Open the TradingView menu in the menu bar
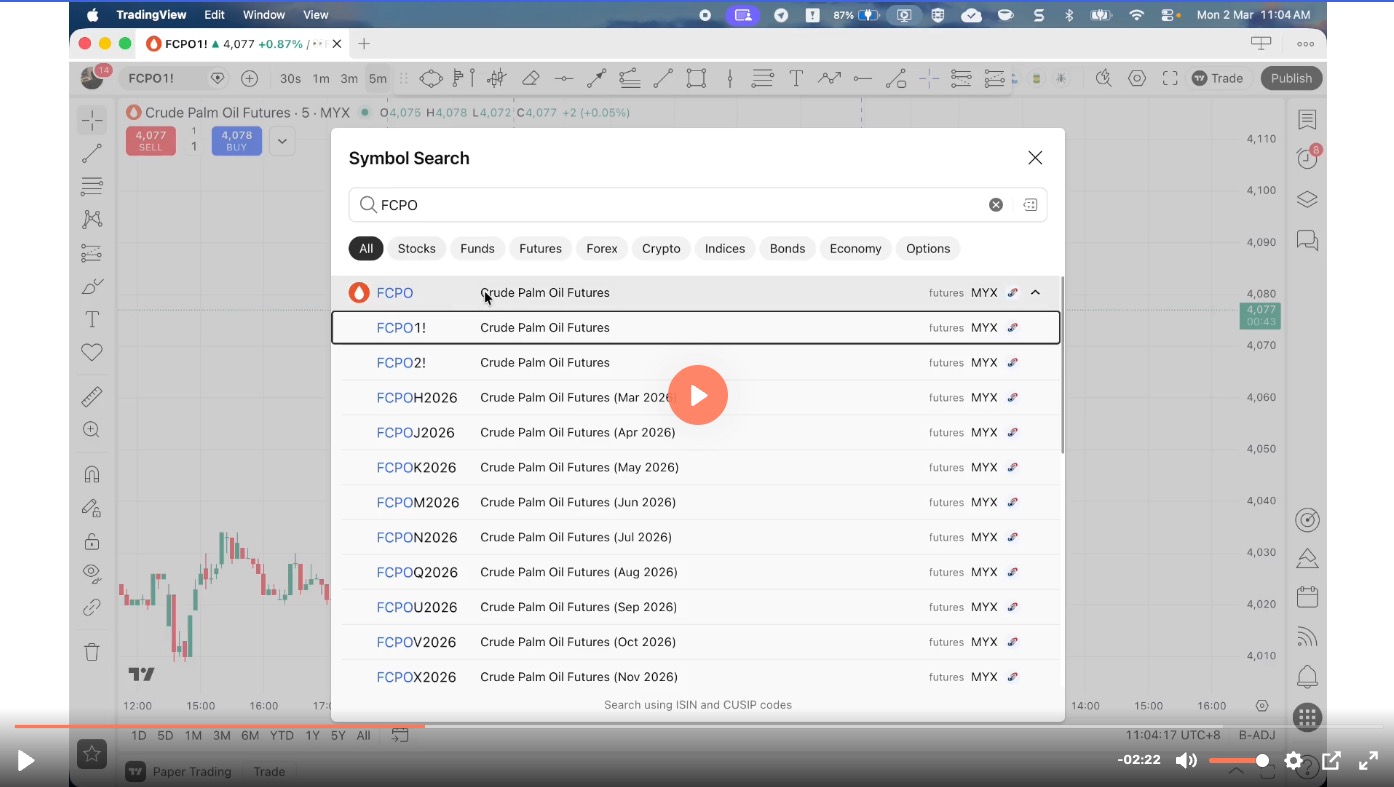This screenshot has width=1394, height=787. pyautogui.click(x=151, y=15)
